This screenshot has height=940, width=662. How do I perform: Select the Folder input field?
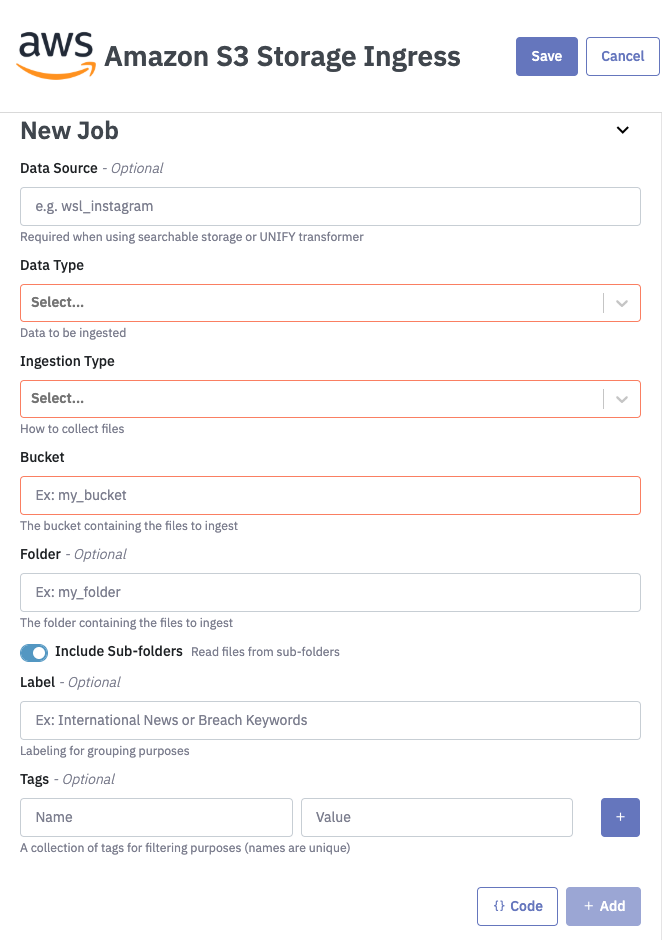pyautogui.click(x=330, y=592)
